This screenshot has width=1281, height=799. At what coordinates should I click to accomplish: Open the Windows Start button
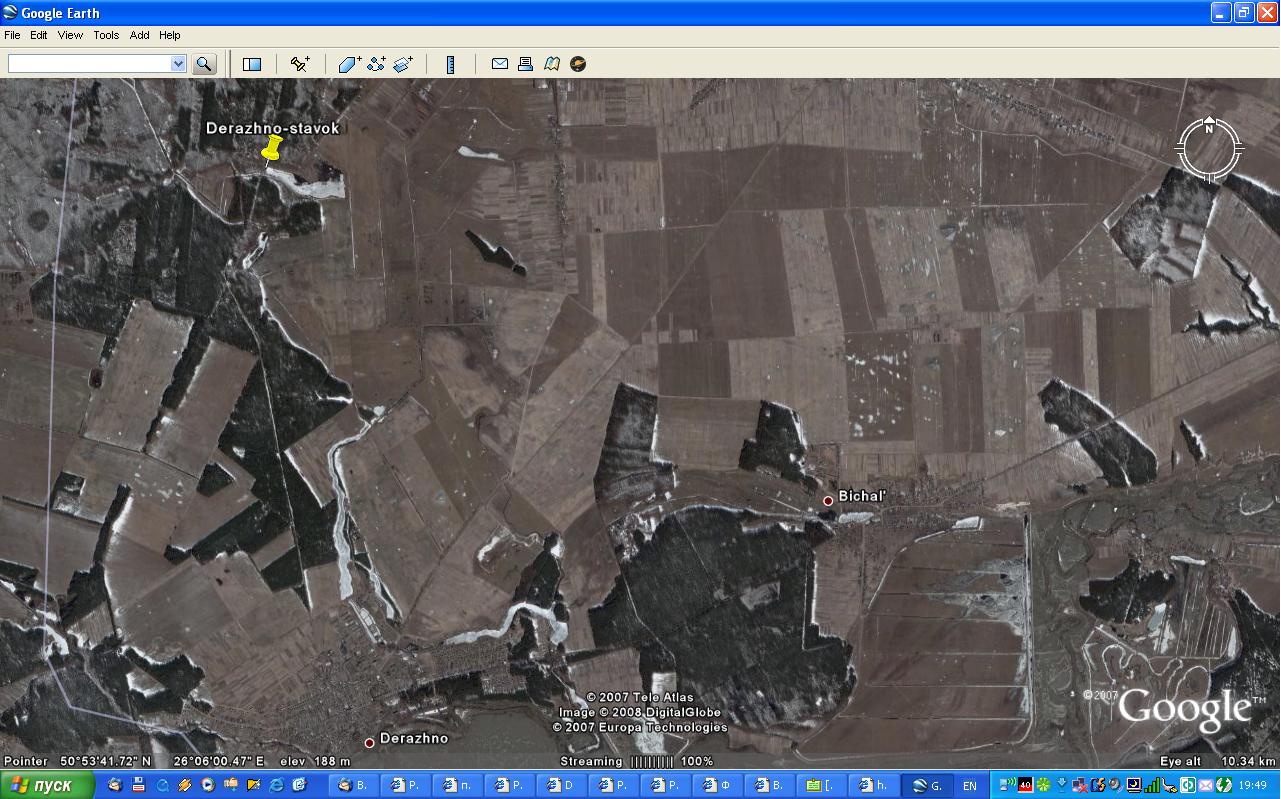click(47, 785)
